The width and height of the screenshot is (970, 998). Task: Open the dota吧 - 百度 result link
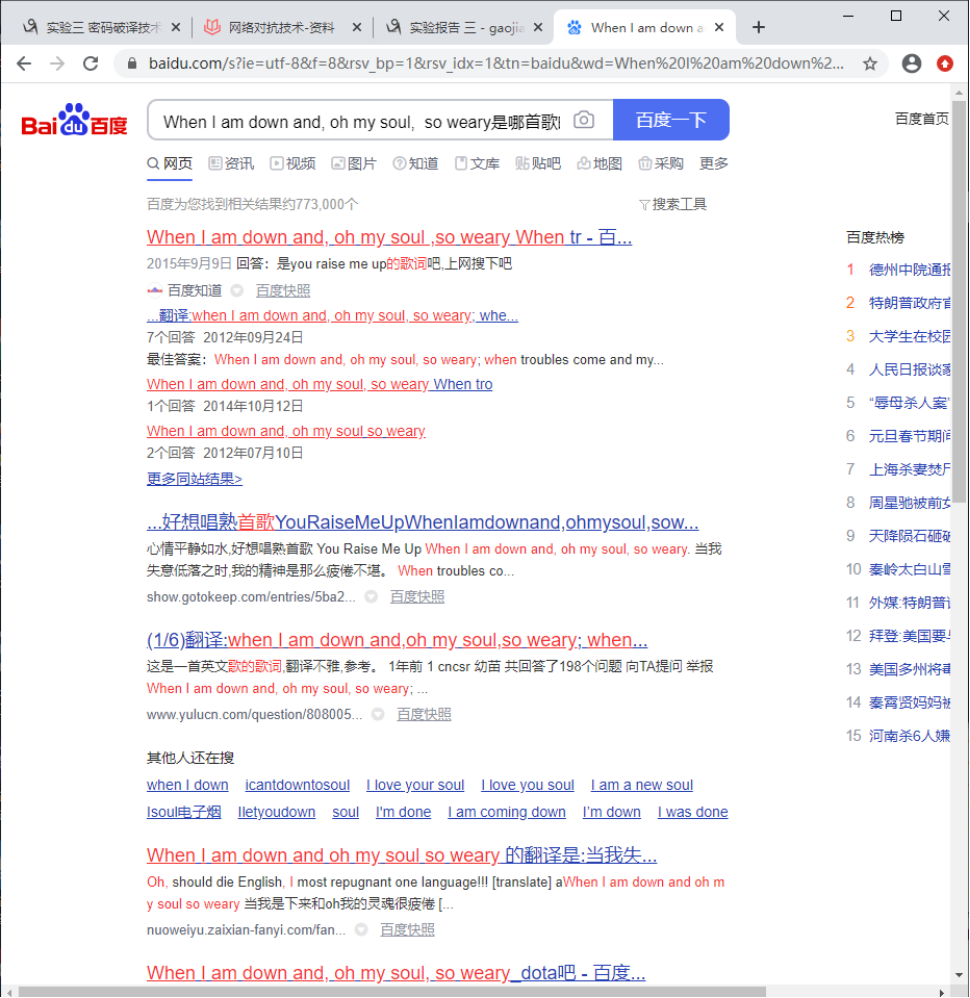[396, 973]
